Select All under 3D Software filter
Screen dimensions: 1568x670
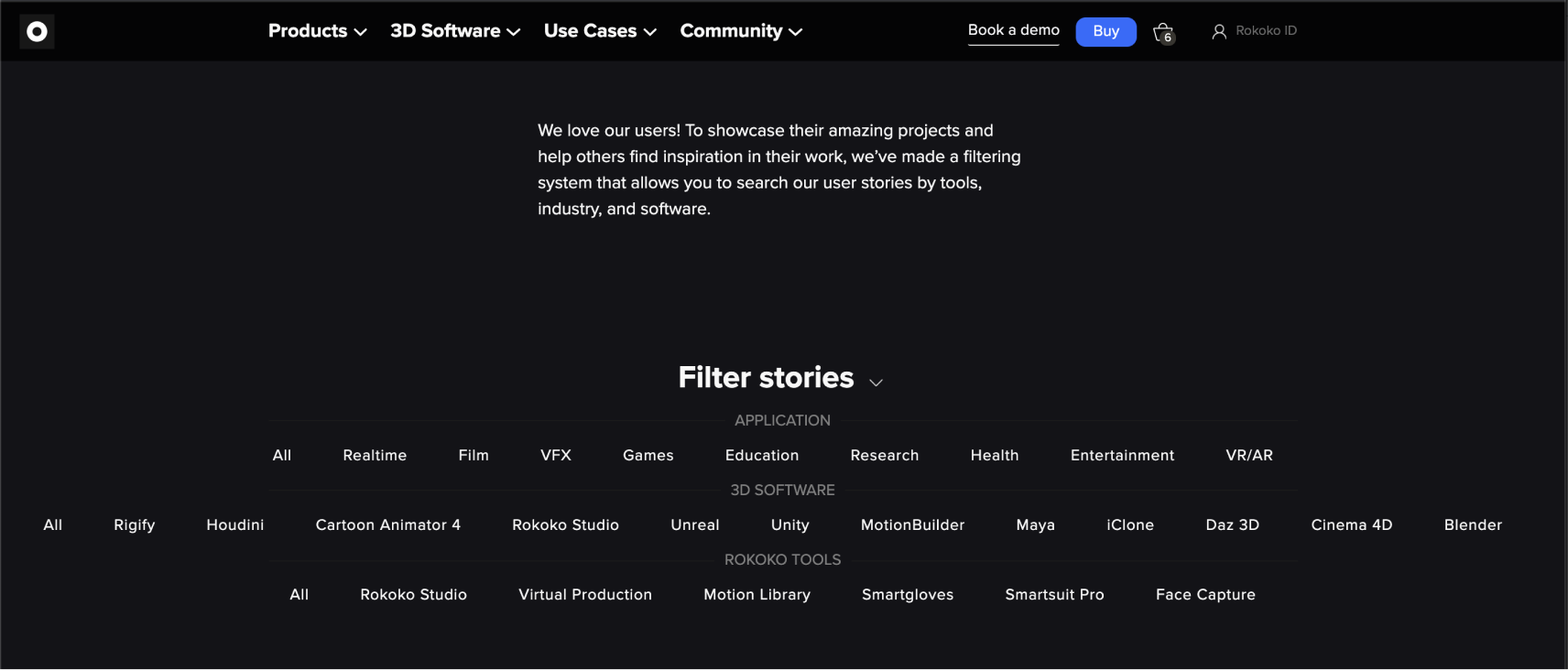coord(53,525)
